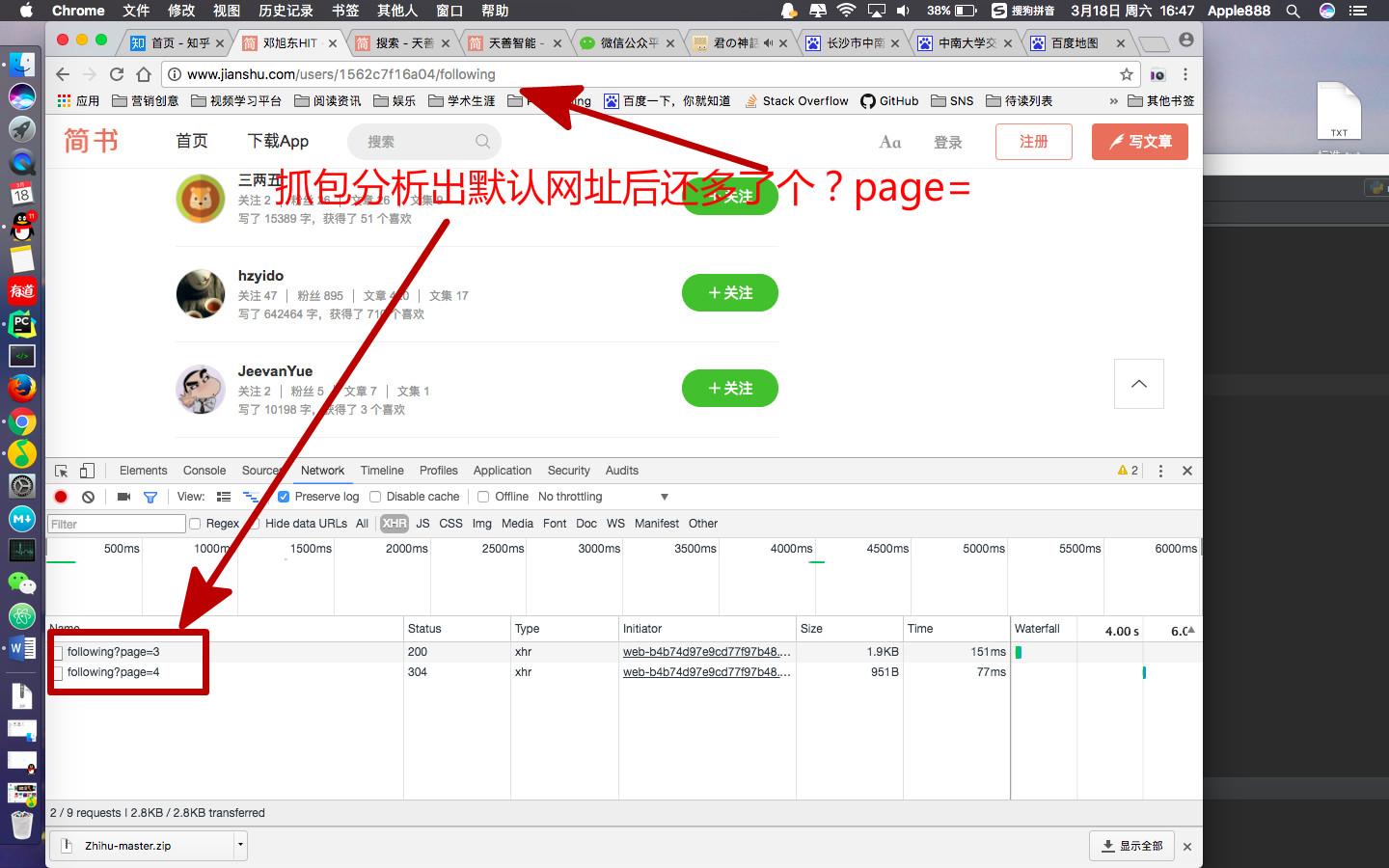The height and width of the screenshot is (868, 1389).
Task: Select the XHR filter type
Action: coord(394,524)
